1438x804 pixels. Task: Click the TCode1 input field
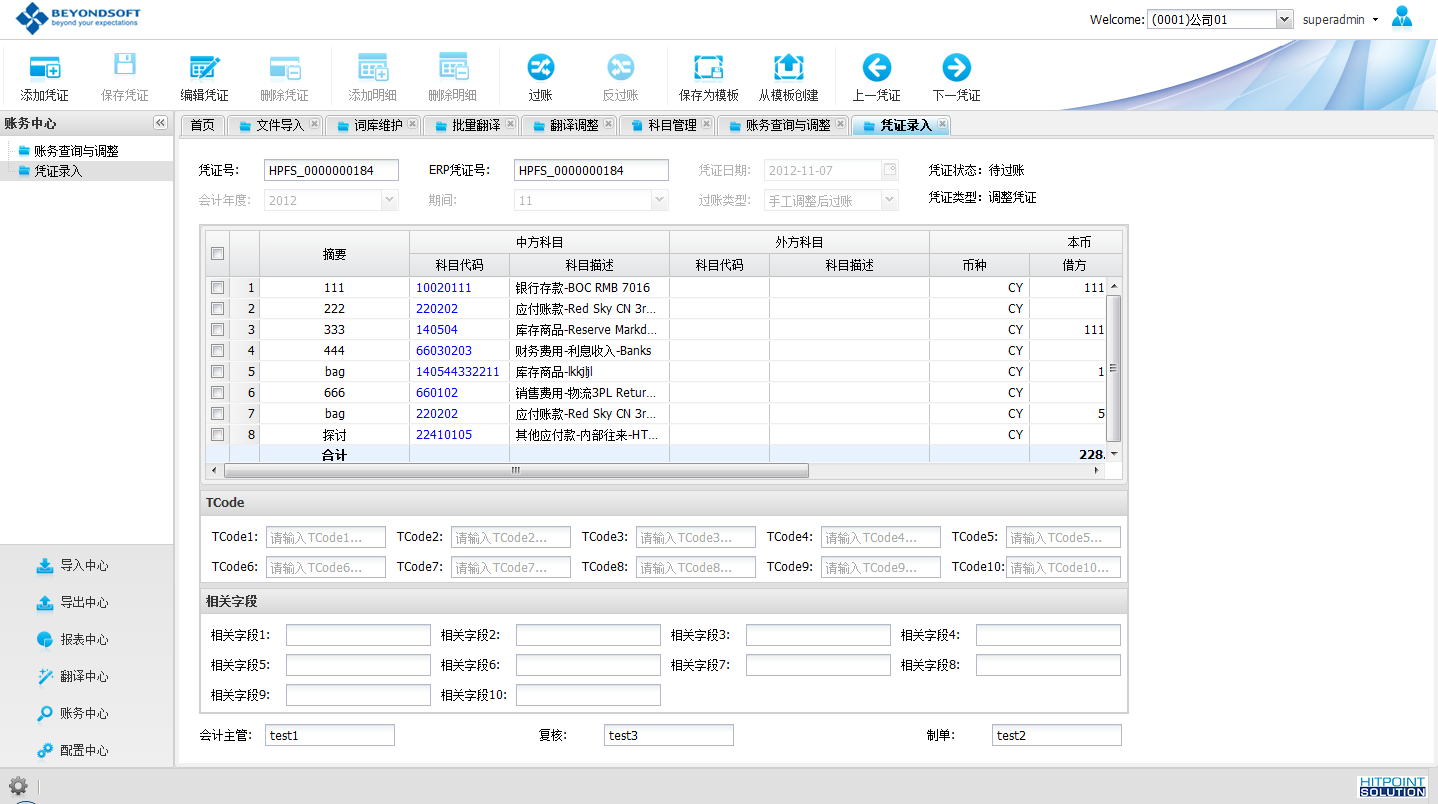click(326, 538)
